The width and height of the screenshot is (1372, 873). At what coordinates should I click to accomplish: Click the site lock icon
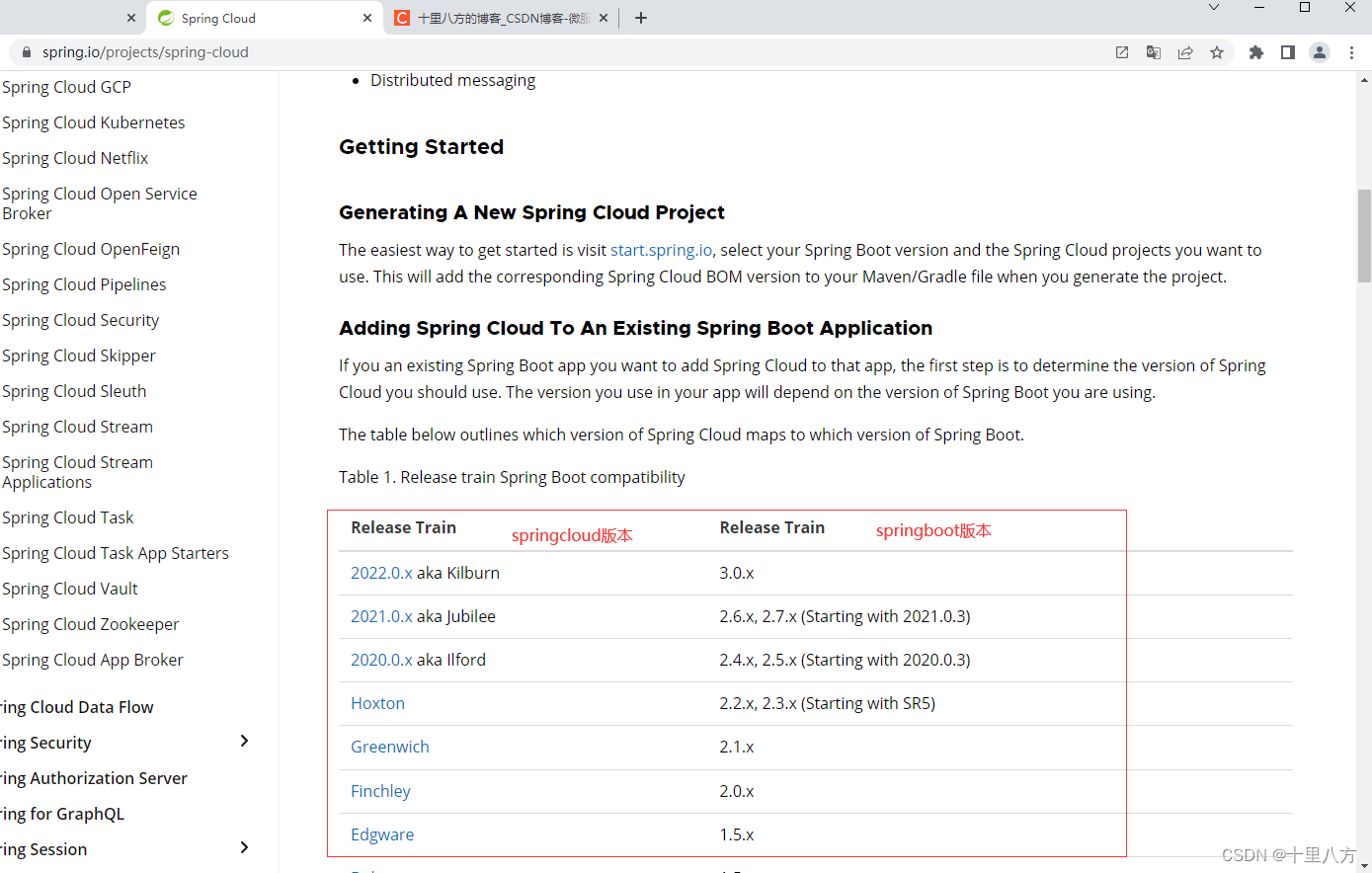tap(27, 52)
